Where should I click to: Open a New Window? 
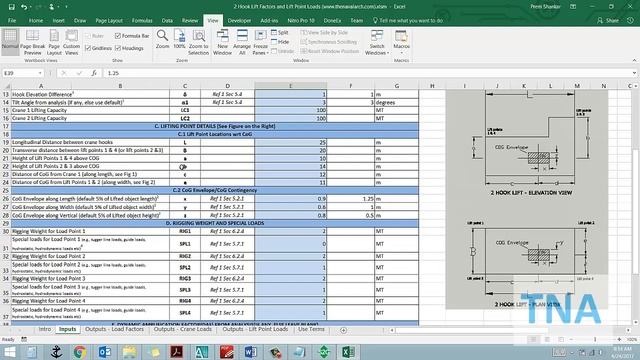pos(222,42)
